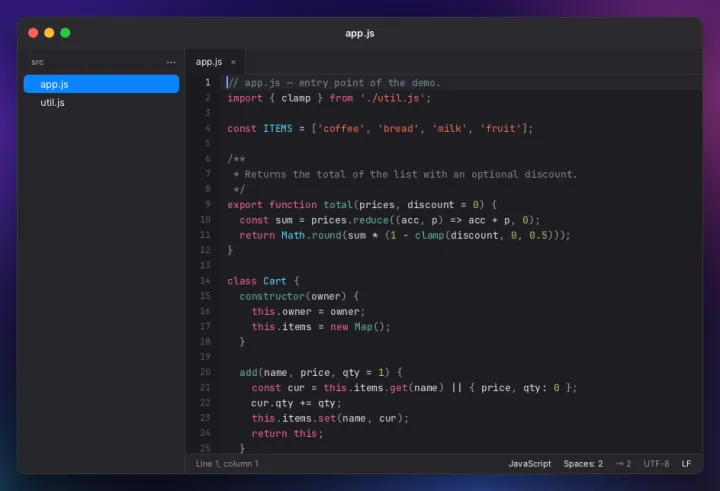The width and height of the screenshot is (720, 491).
Task: Close the app.js editor tab
Action: [x=233, y=62]
